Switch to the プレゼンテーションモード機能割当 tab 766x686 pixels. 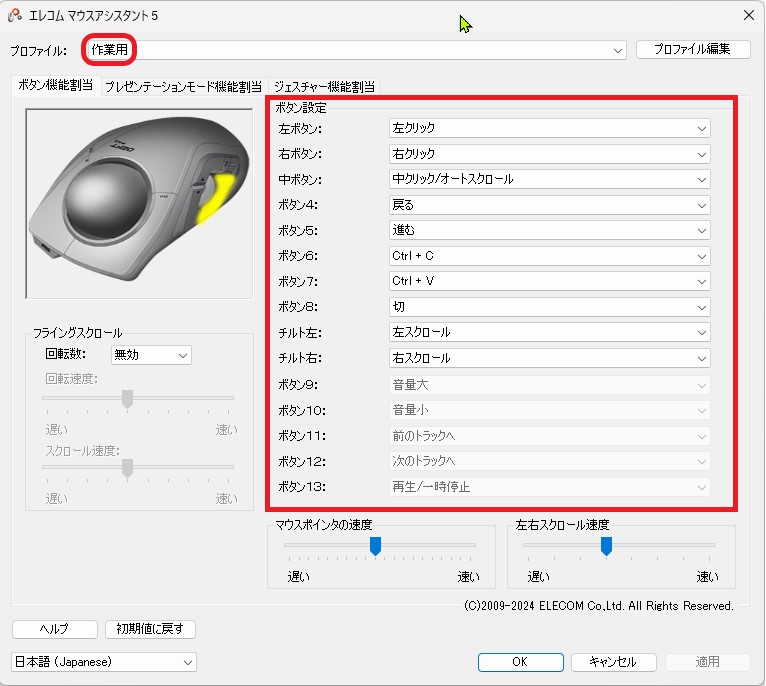pos(184,87)
